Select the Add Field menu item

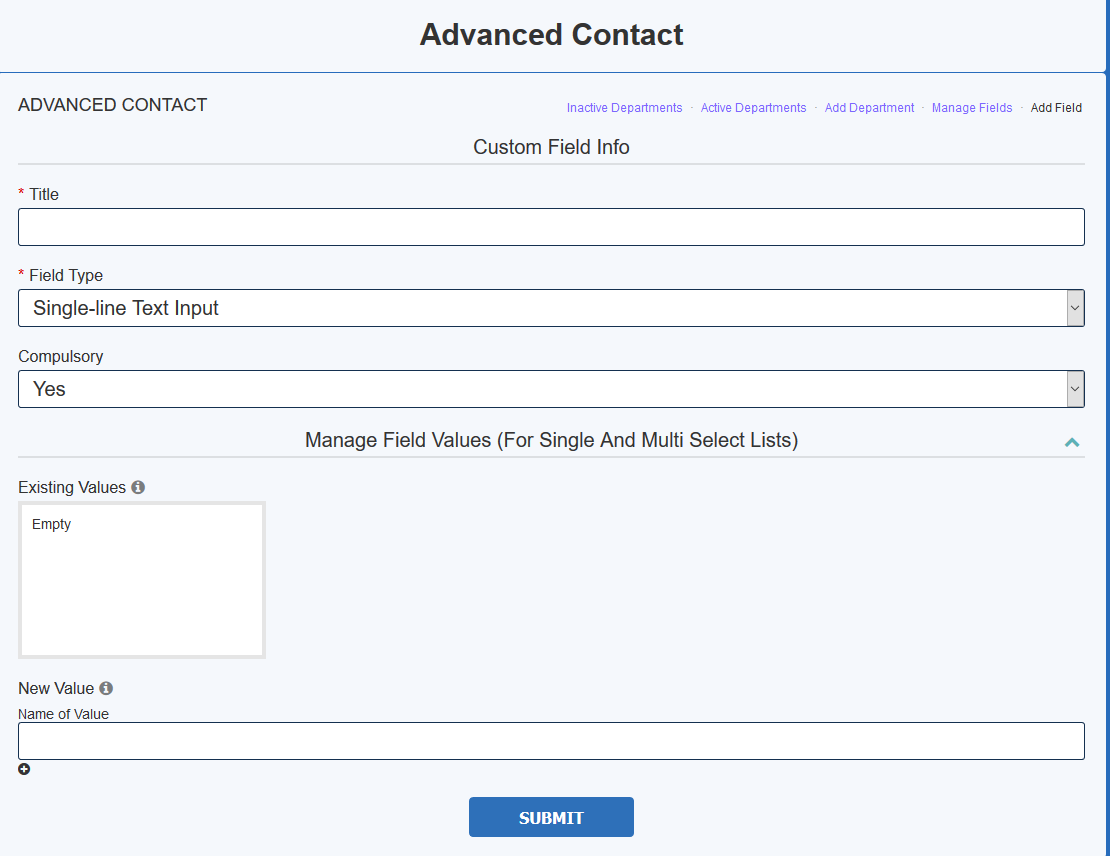pos(1056,108)
